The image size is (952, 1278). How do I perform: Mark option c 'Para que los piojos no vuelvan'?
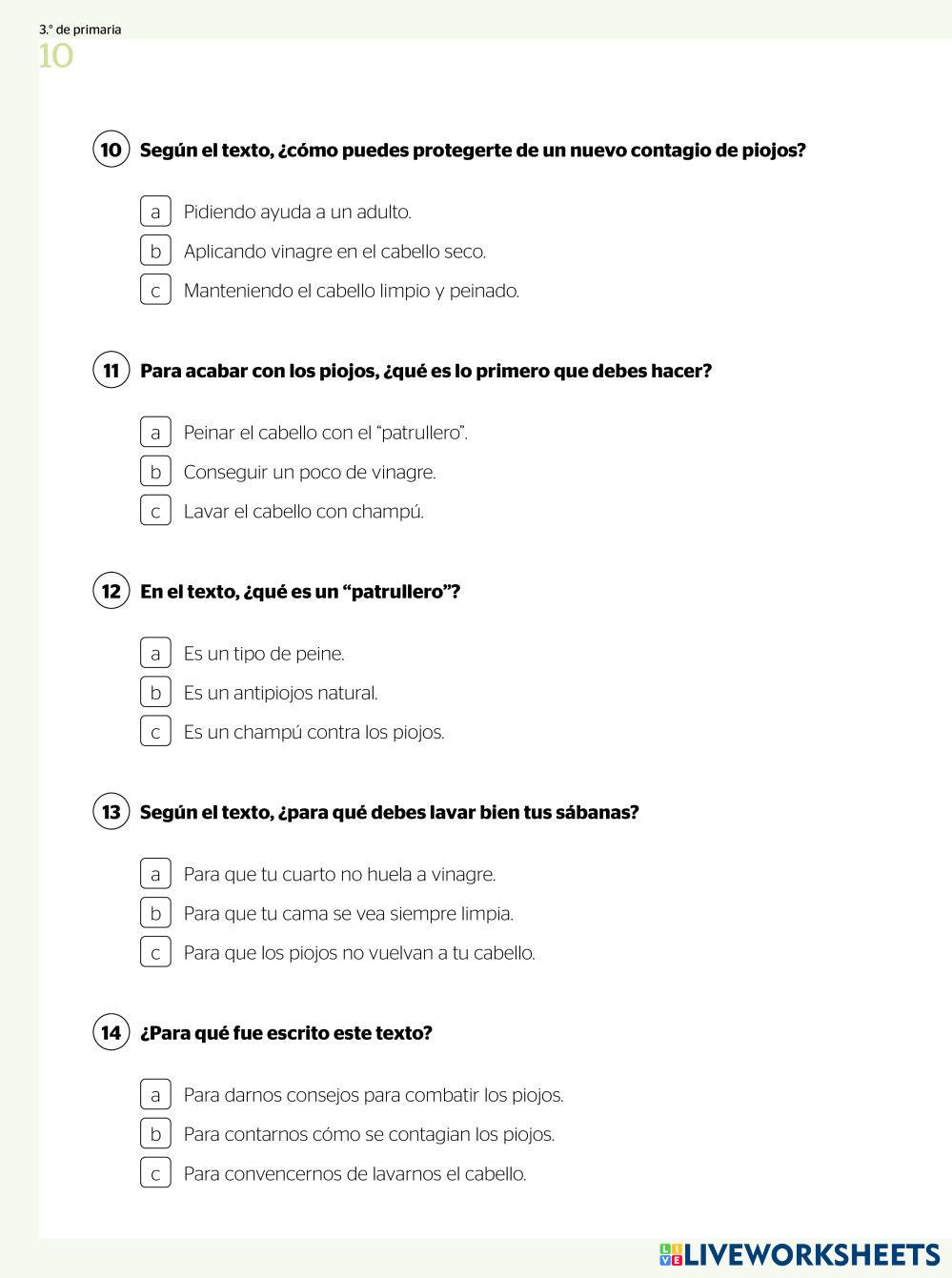point(155,952)
